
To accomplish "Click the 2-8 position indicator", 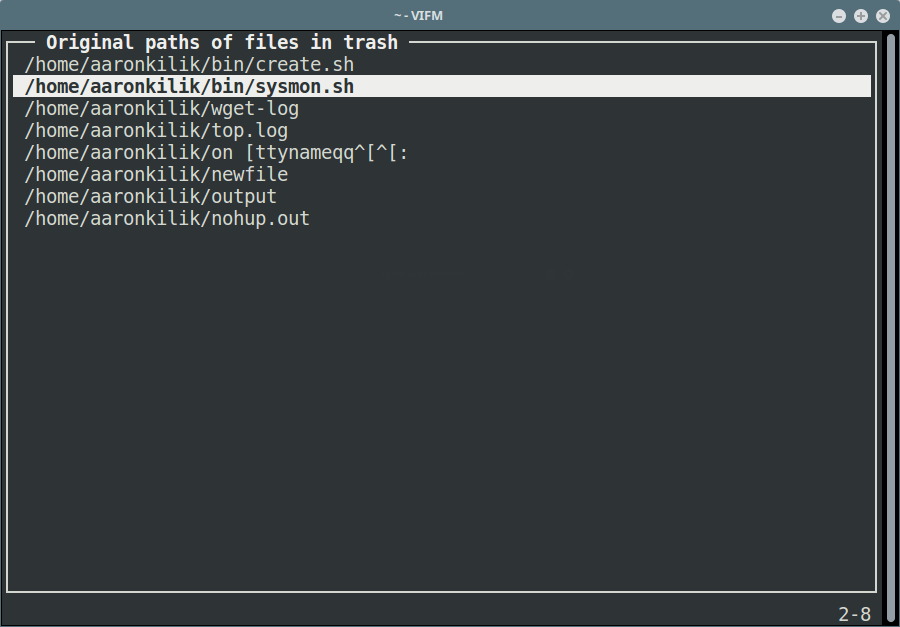I will pyautogui.click(x=855, y=614).
